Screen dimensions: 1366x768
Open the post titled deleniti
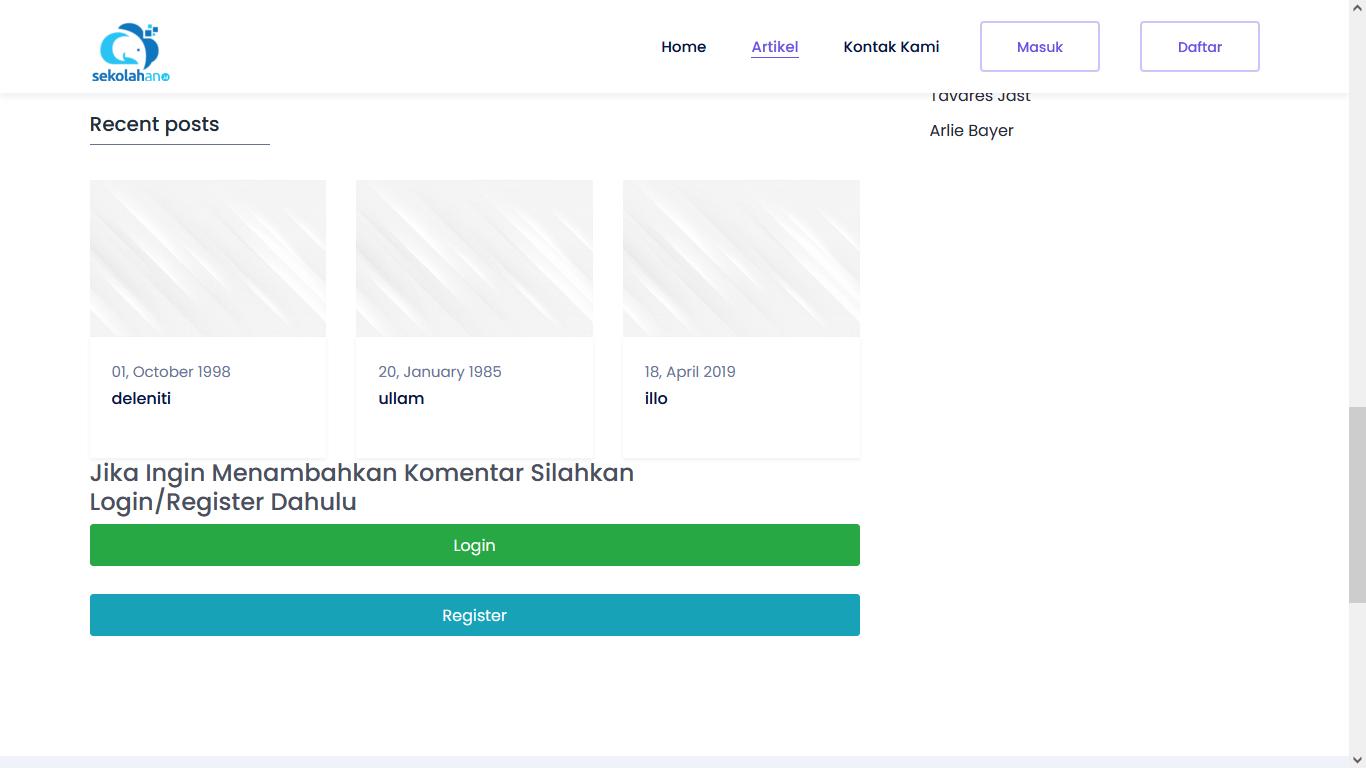141,398
